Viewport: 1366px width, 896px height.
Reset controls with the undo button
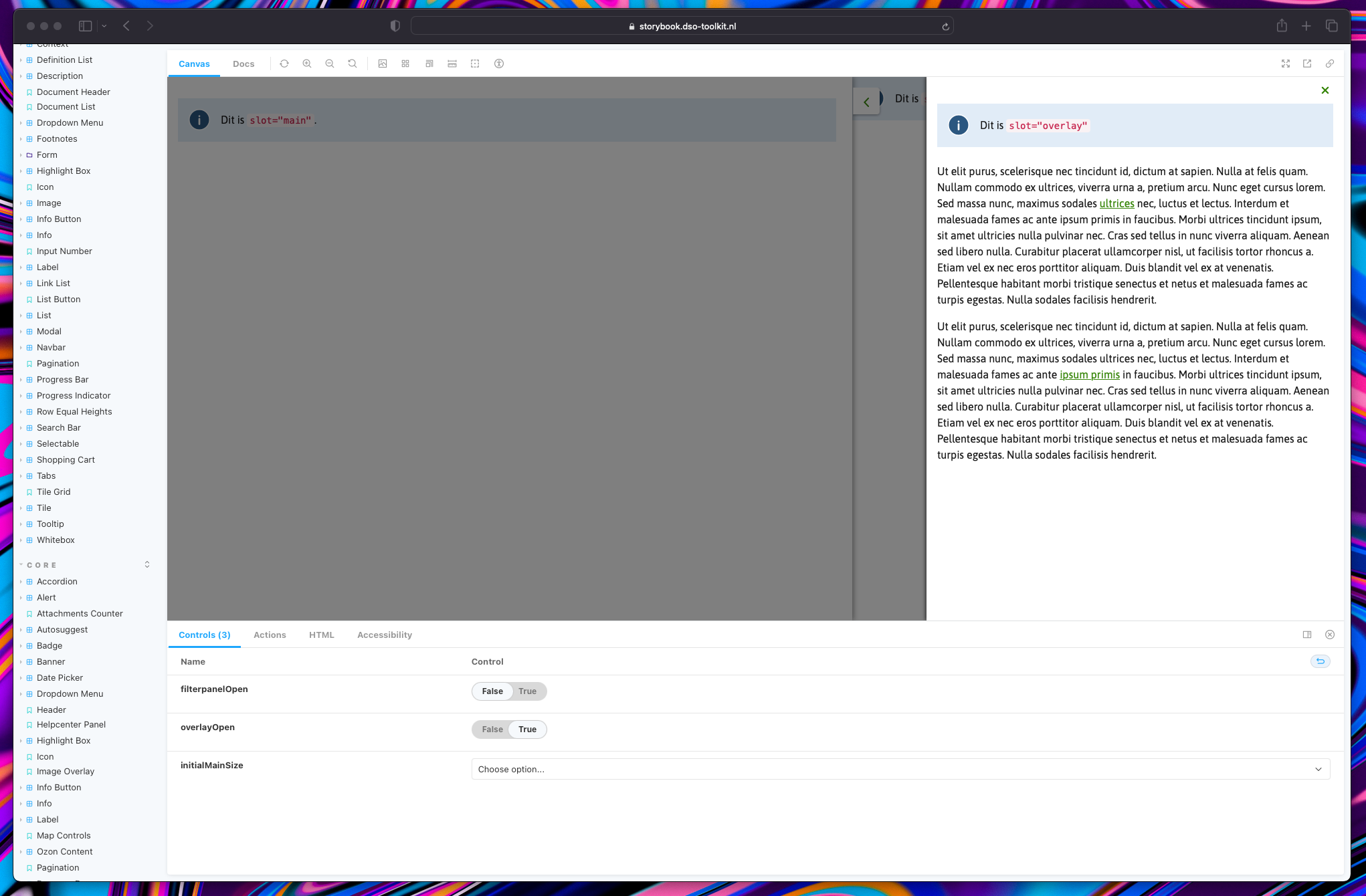[x=1320, y=661]
